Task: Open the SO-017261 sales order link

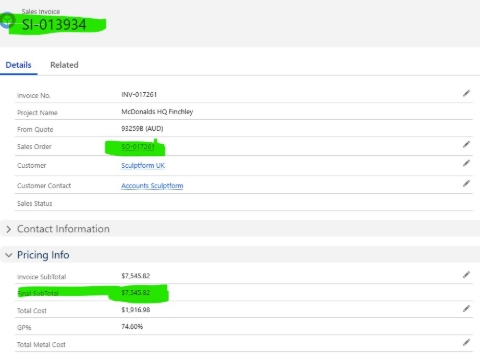Action: pyautogui.click(x=138, y=147)
